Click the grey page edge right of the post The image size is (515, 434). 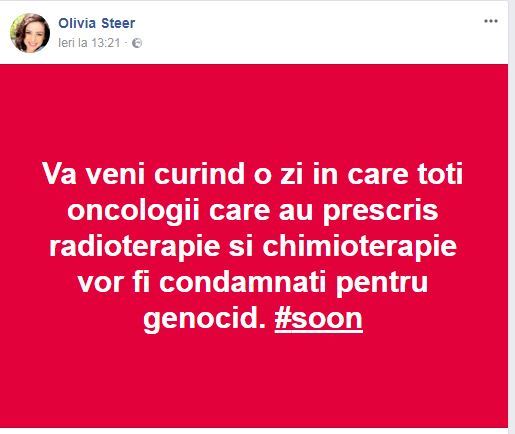click(x=512, y=217)
